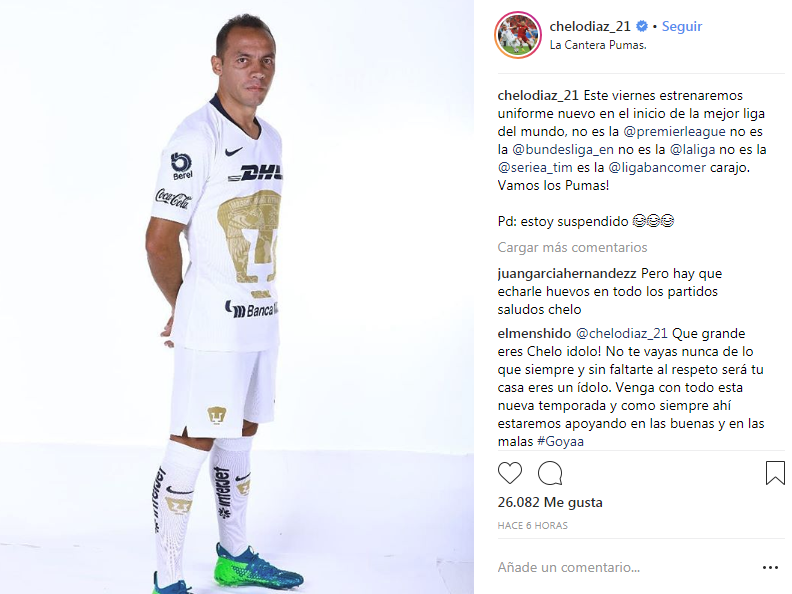Visit the elmenshido commenter profile
This screenshot has width=792, height=594.
click(534, 333)
